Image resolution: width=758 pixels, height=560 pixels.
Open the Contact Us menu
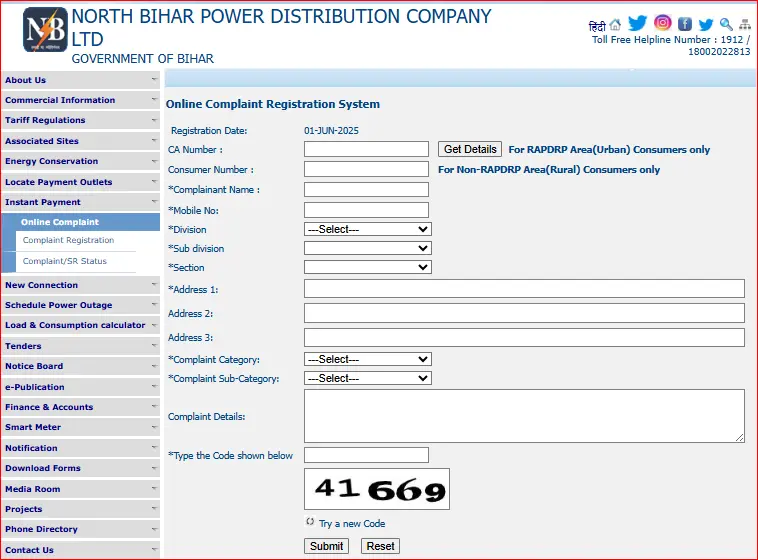click(x=80, y=550)
